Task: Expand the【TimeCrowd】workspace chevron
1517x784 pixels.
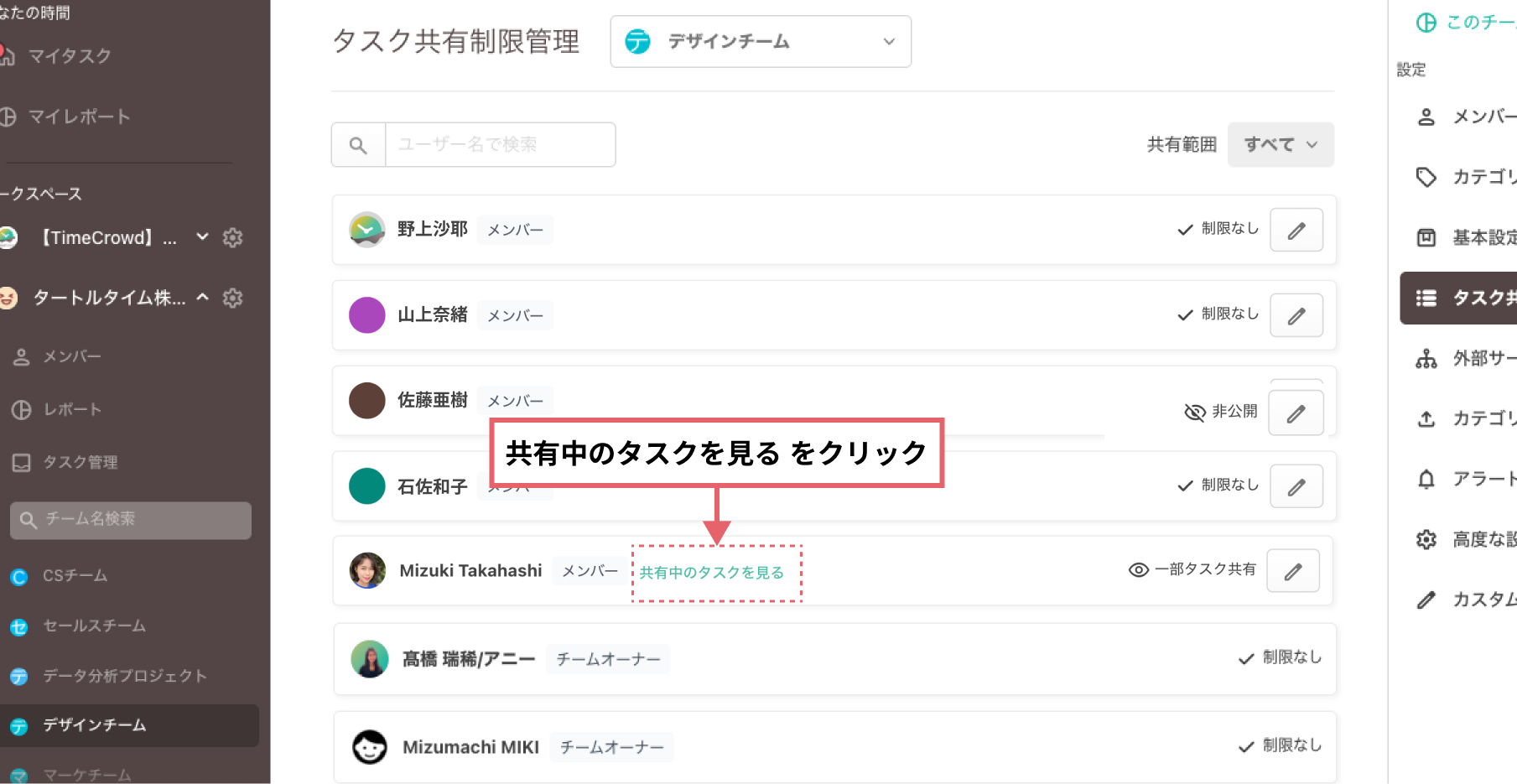Action: point(202,237)
